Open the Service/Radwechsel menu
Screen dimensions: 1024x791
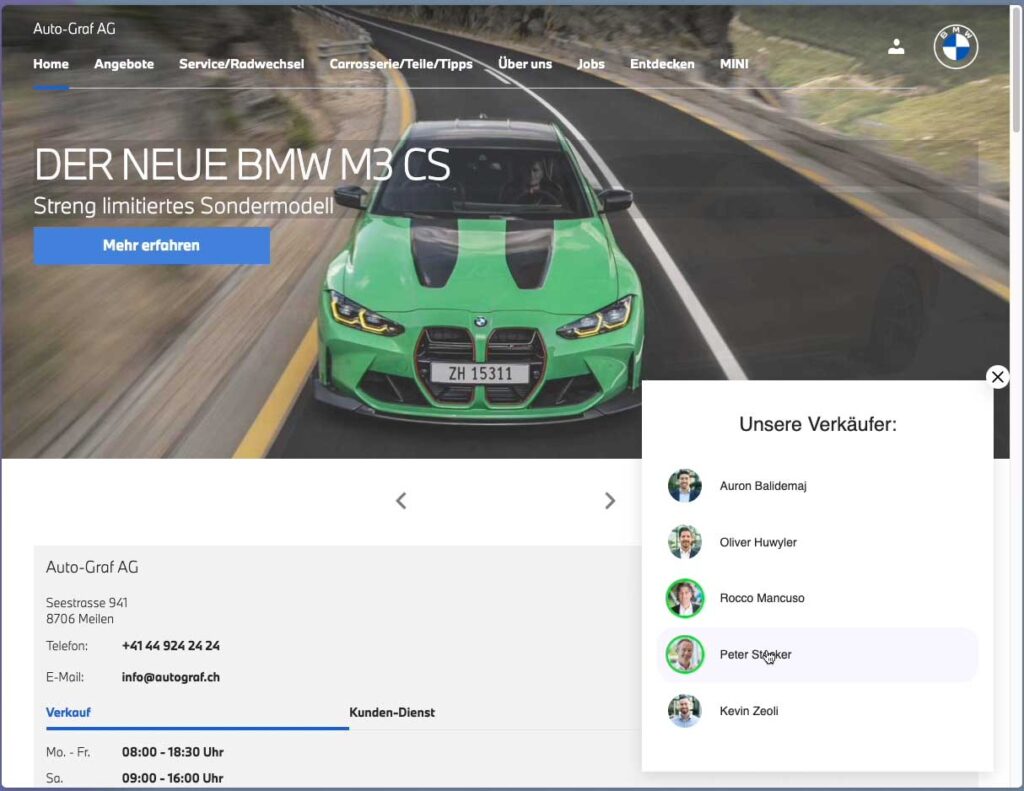pyautogui.click(x=242, y=64)
